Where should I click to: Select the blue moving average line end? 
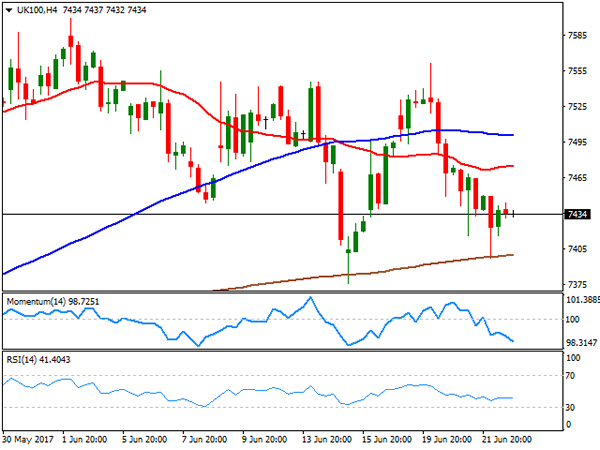point(512,135)
